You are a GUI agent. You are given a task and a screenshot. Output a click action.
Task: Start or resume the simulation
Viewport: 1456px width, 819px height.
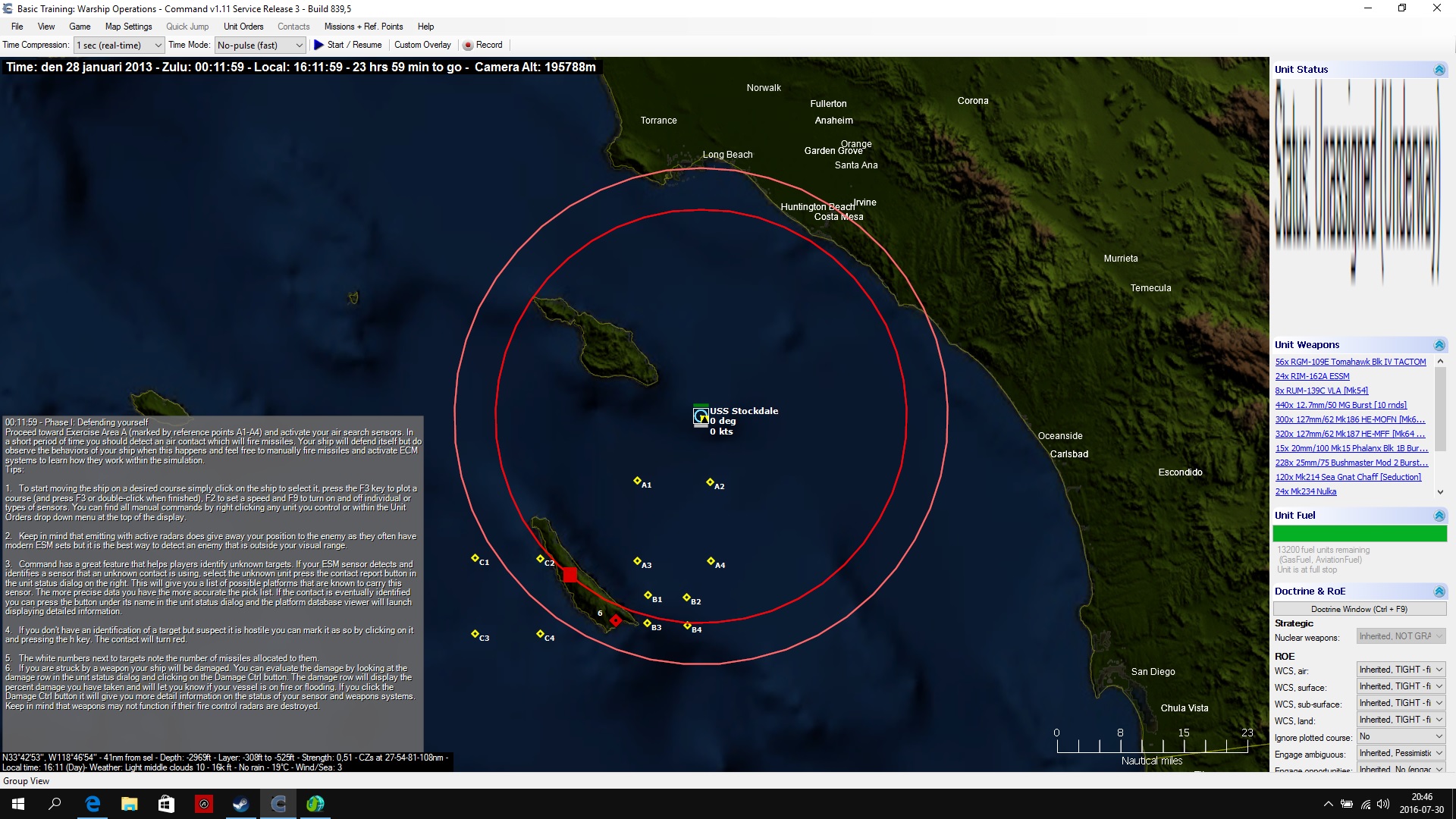tap(347, 45)
